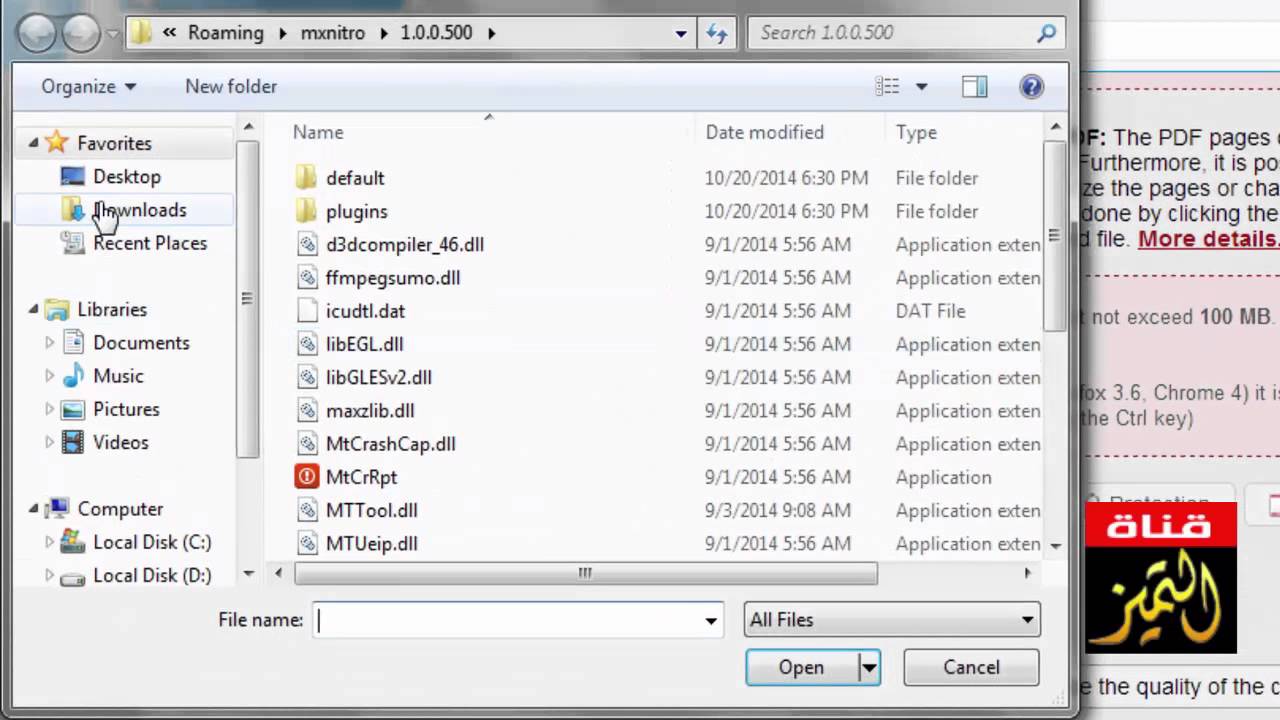Screen dimensions: 1280x720
Task: Sort by the Type column header
Action: click(916, 132)
